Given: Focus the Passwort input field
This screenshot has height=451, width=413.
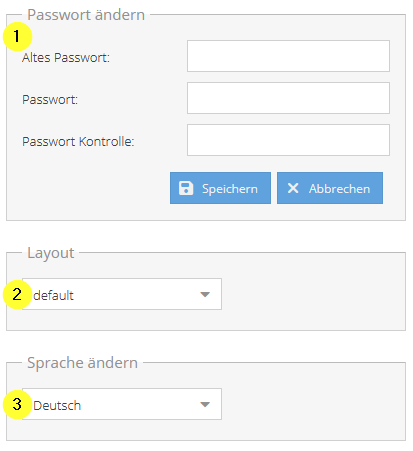Looking at the screenshot, I should (288, 98).
